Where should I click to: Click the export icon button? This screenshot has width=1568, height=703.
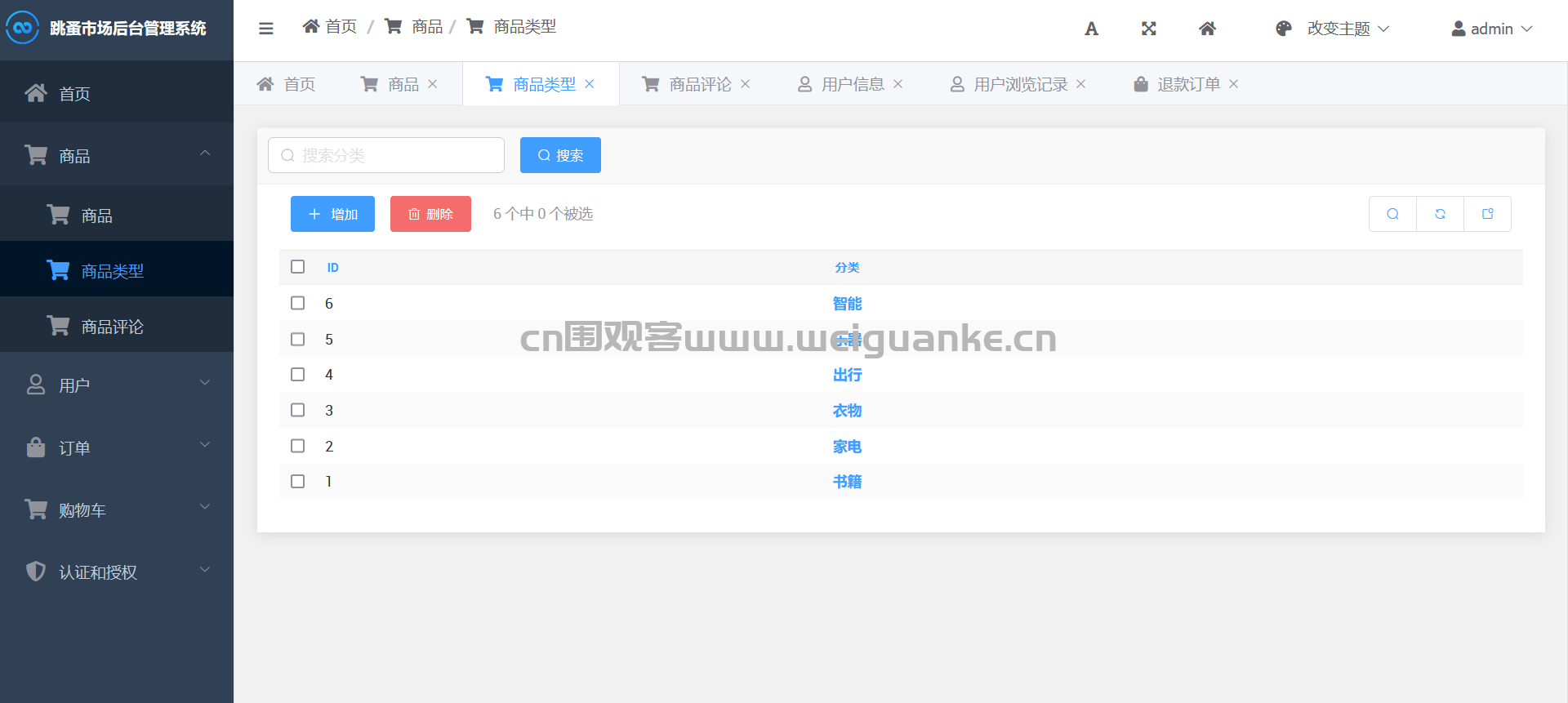pos(1487,214)
